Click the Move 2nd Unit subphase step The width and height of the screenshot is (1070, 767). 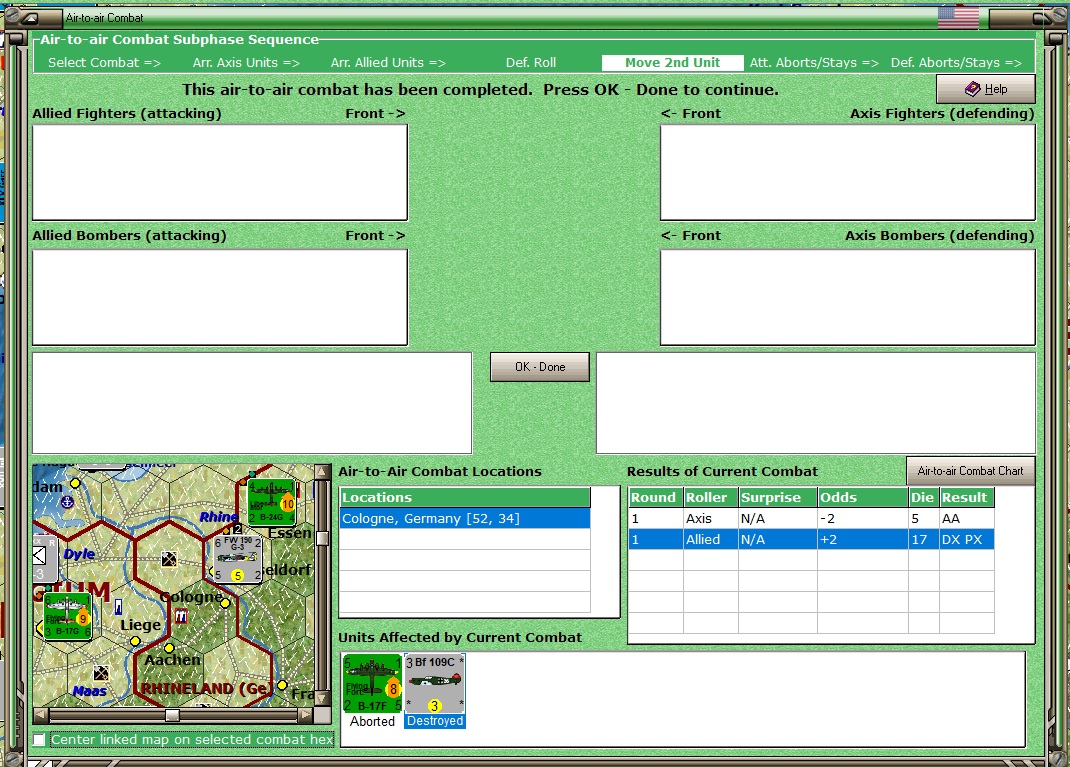pyautogui.click(x=672, y=63)
